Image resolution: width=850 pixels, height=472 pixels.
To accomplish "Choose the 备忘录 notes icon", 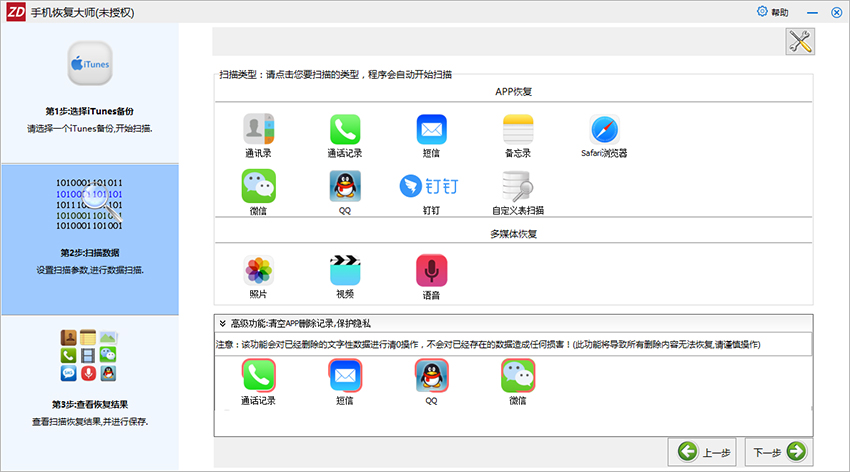I will 518,130.
